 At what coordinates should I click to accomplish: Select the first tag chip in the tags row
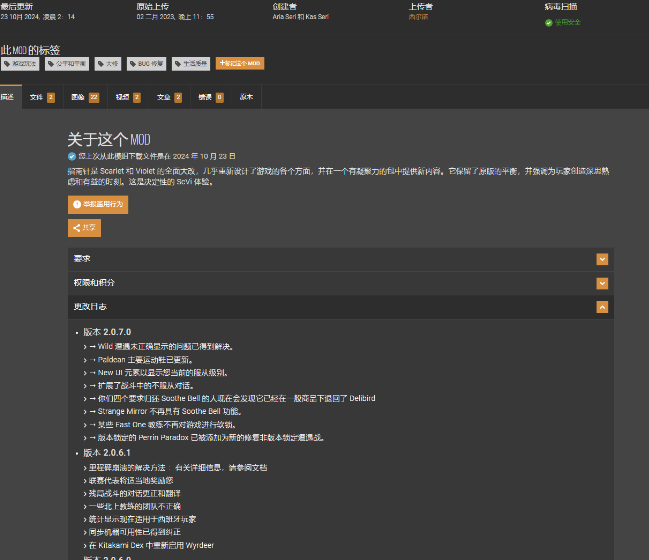click(20, 64)
